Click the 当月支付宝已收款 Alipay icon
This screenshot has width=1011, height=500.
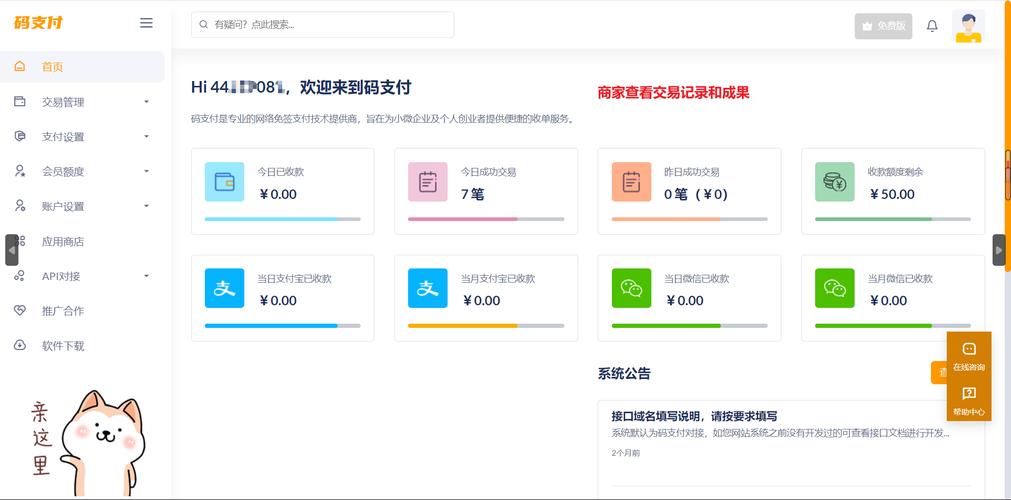(427, 288)
